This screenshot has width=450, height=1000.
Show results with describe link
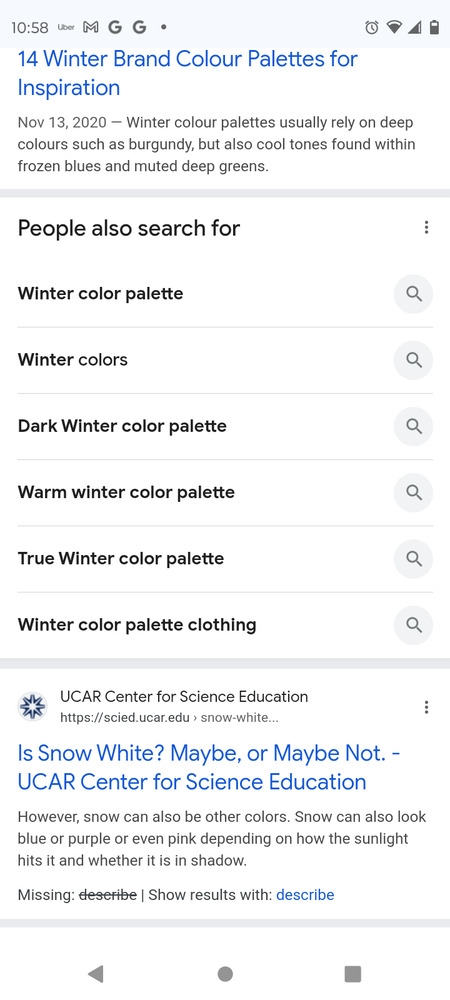(305, 895)
